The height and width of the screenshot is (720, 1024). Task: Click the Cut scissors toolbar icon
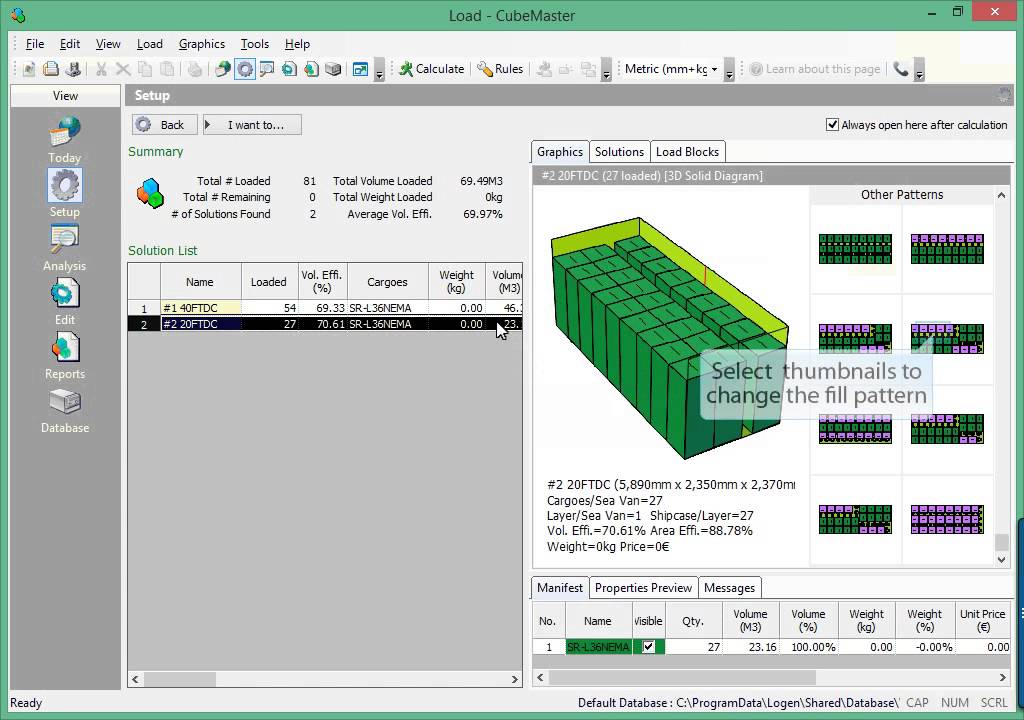[x=101, y=69]
